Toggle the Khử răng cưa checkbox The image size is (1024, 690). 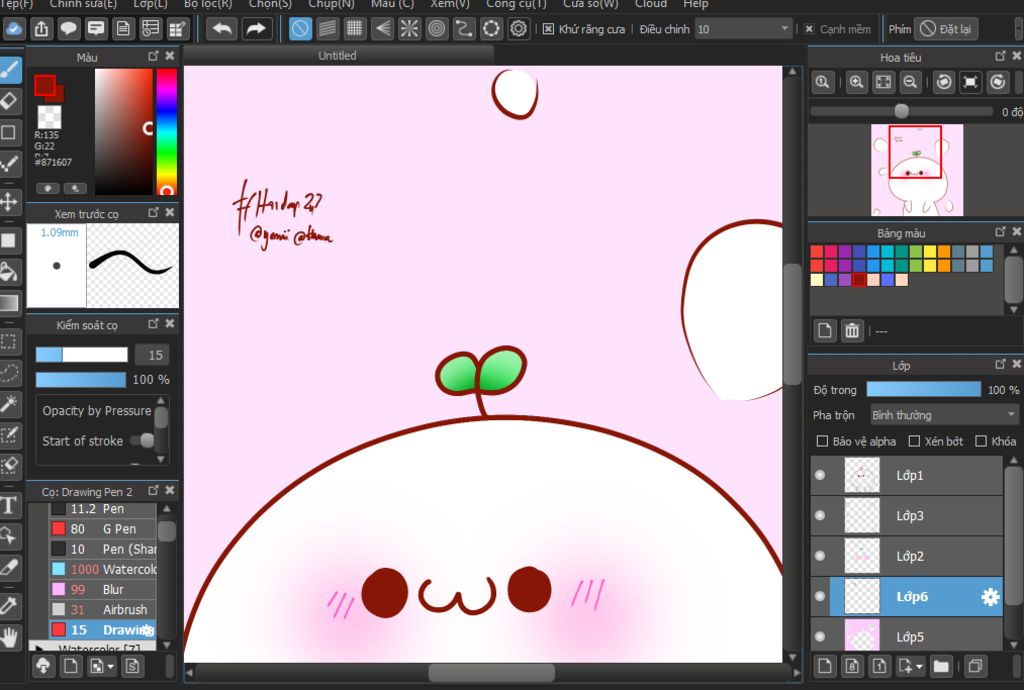pos(549,29)
